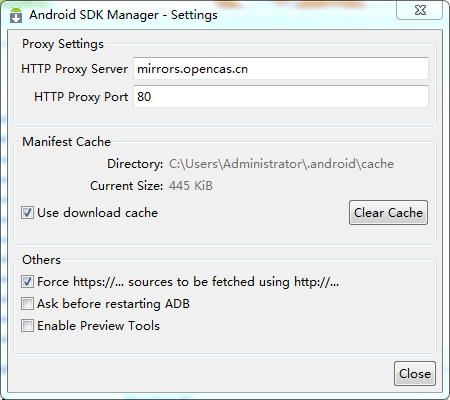This screenshot has width=450, height=400.
Task: Click the HTTP Proxy Port field
Action: 281,97
